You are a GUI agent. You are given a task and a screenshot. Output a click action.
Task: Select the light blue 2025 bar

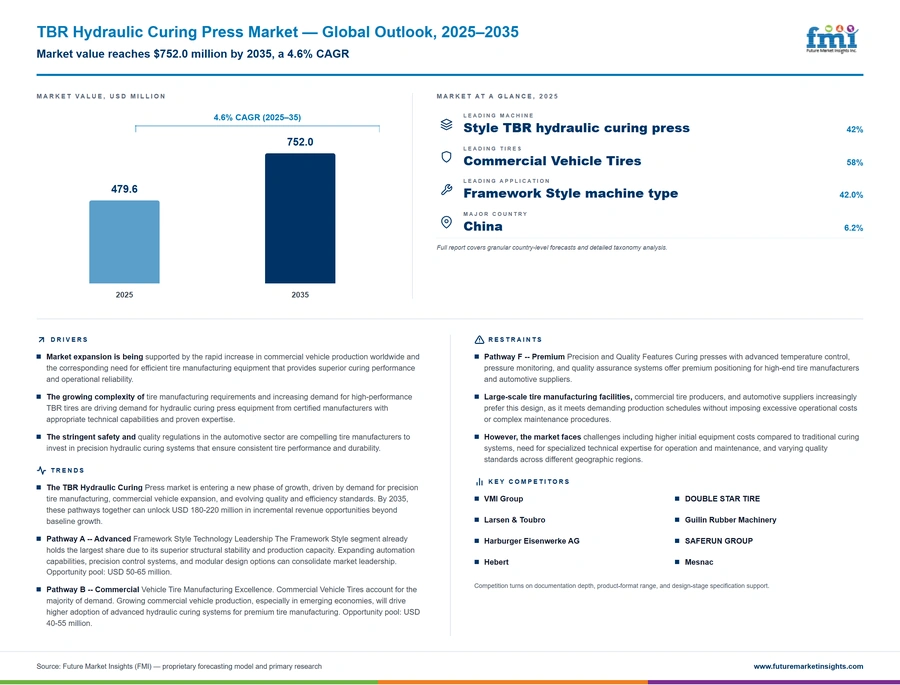[124, 242]
